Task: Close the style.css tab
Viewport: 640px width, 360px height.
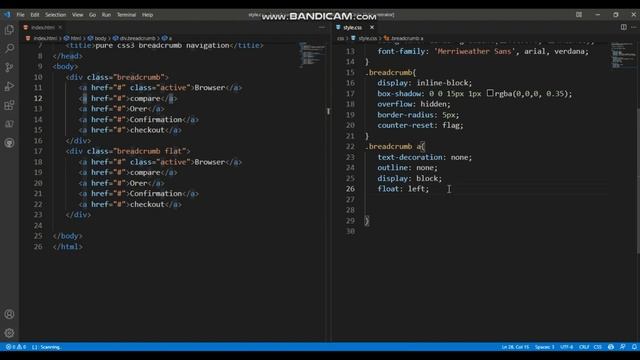Action: pyautogui.click(x=372, y=27)
